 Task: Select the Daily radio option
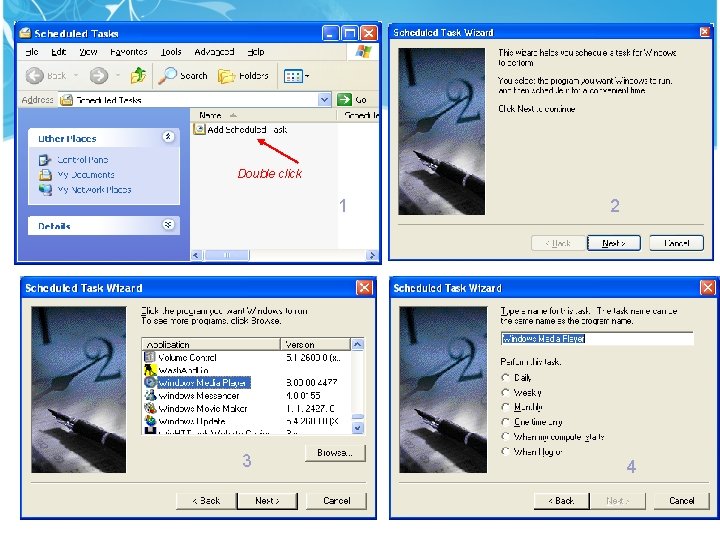coord(506,377)
